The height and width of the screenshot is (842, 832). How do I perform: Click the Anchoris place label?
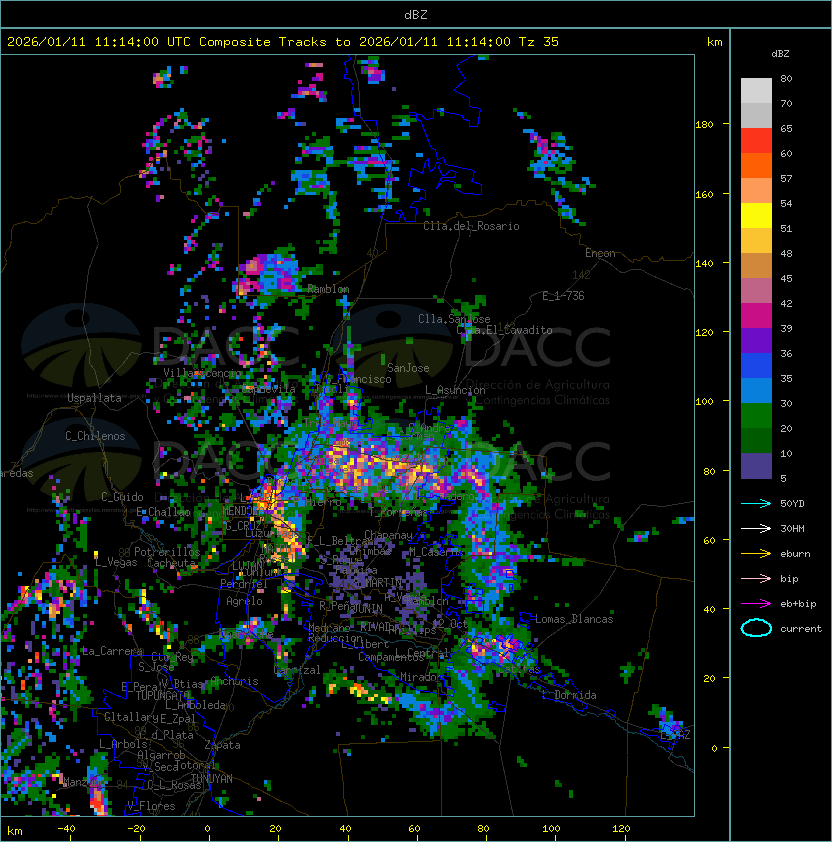[x=234, y=681]
